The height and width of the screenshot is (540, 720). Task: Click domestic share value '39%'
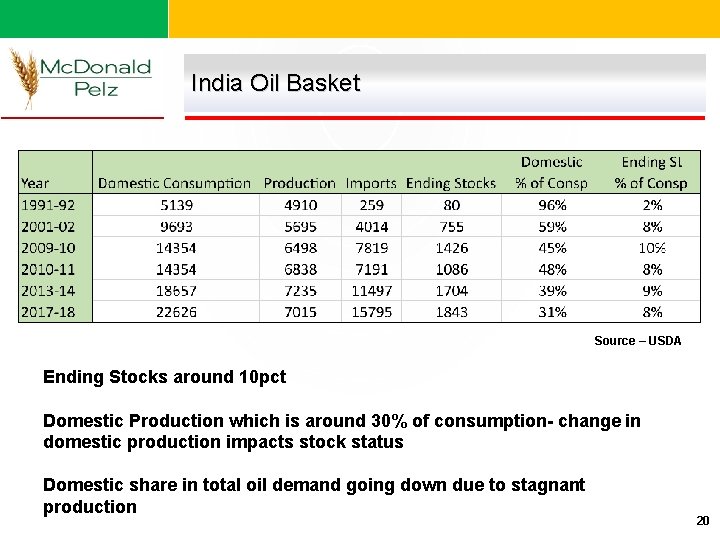click(552, 291)
